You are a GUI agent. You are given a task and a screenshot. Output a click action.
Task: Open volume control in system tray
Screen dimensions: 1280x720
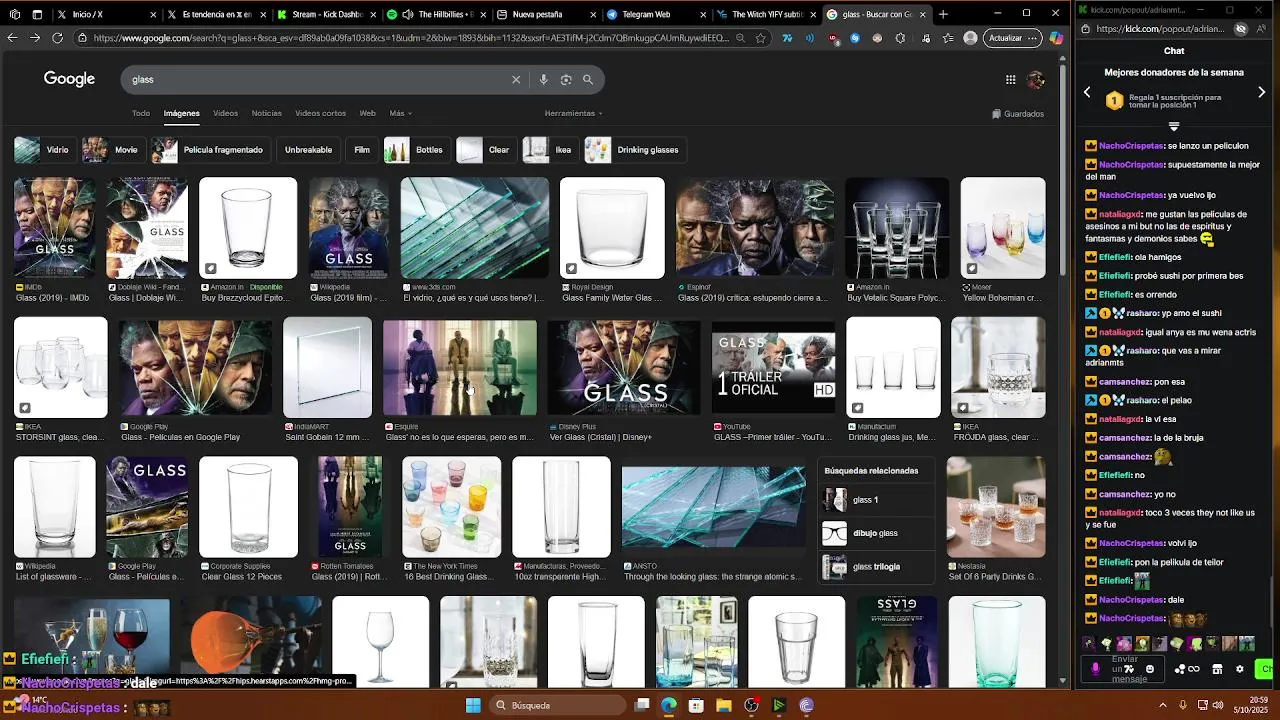click(1218, 705)
